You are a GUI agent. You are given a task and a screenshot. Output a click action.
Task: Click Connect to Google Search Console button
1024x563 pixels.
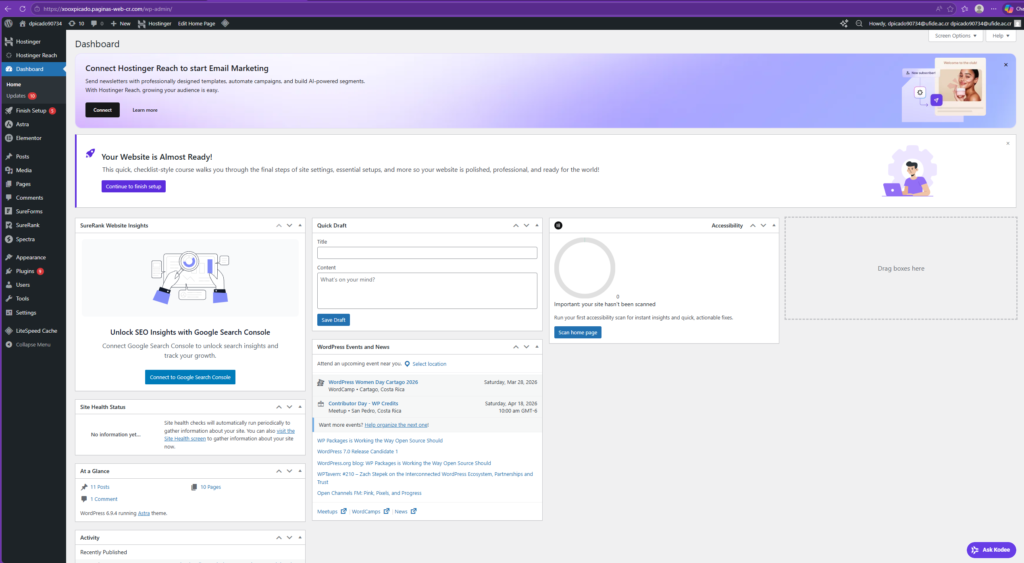point(190,378)
